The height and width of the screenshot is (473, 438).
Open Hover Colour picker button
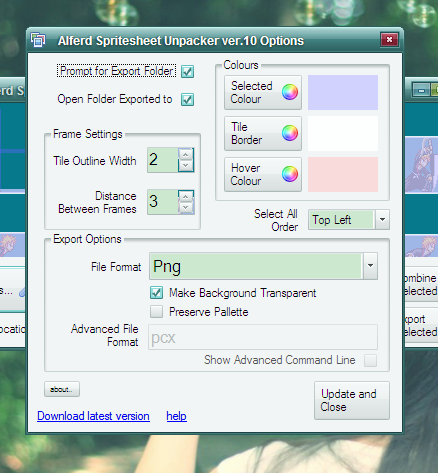click(263, 174)
